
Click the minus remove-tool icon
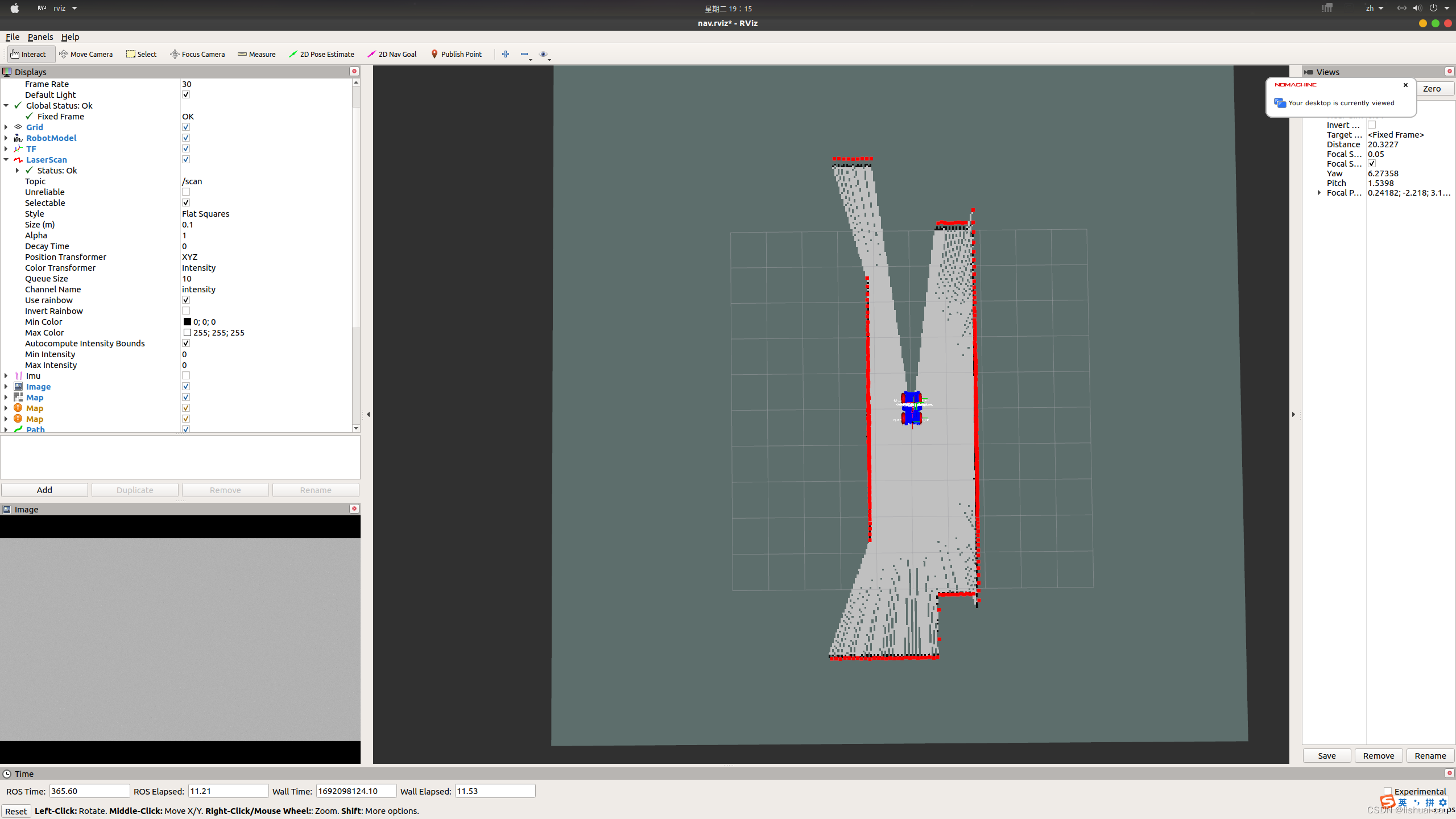(524, 54)
